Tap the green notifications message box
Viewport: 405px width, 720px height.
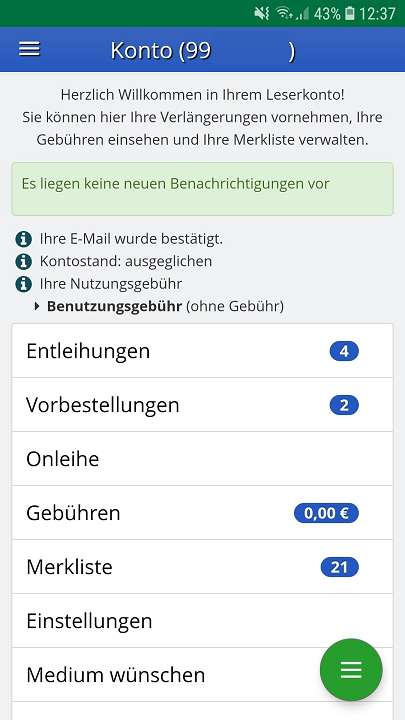(202, 189)
